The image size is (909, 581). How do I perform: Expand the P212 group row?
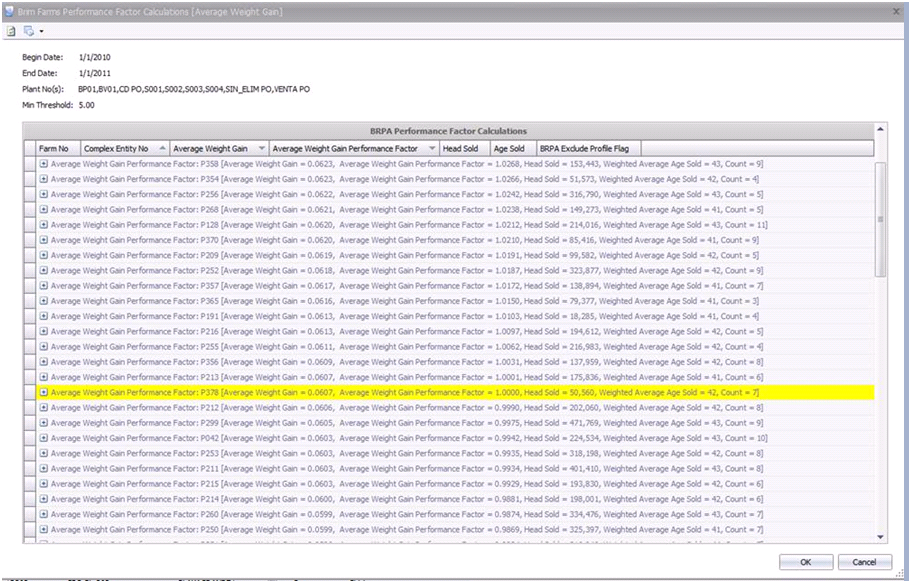[43, 408]
